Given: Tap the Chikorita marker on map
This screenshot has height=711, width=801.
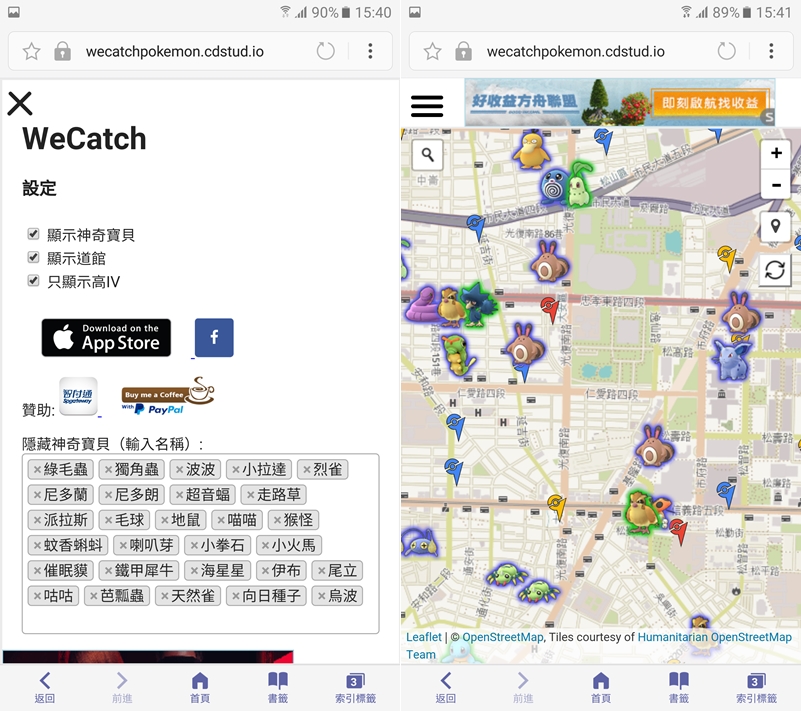Looking at the screenshot, I should [580, 184].
